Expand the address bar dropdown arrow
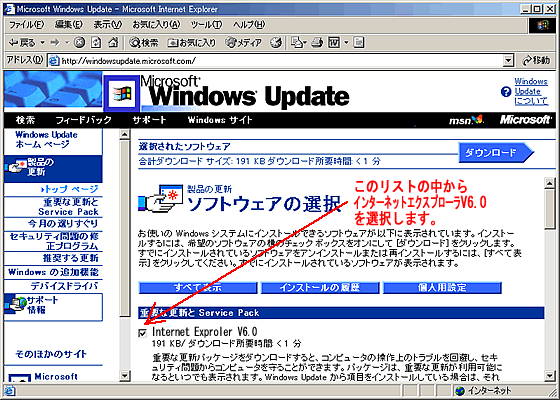 [x=508, y=61]
